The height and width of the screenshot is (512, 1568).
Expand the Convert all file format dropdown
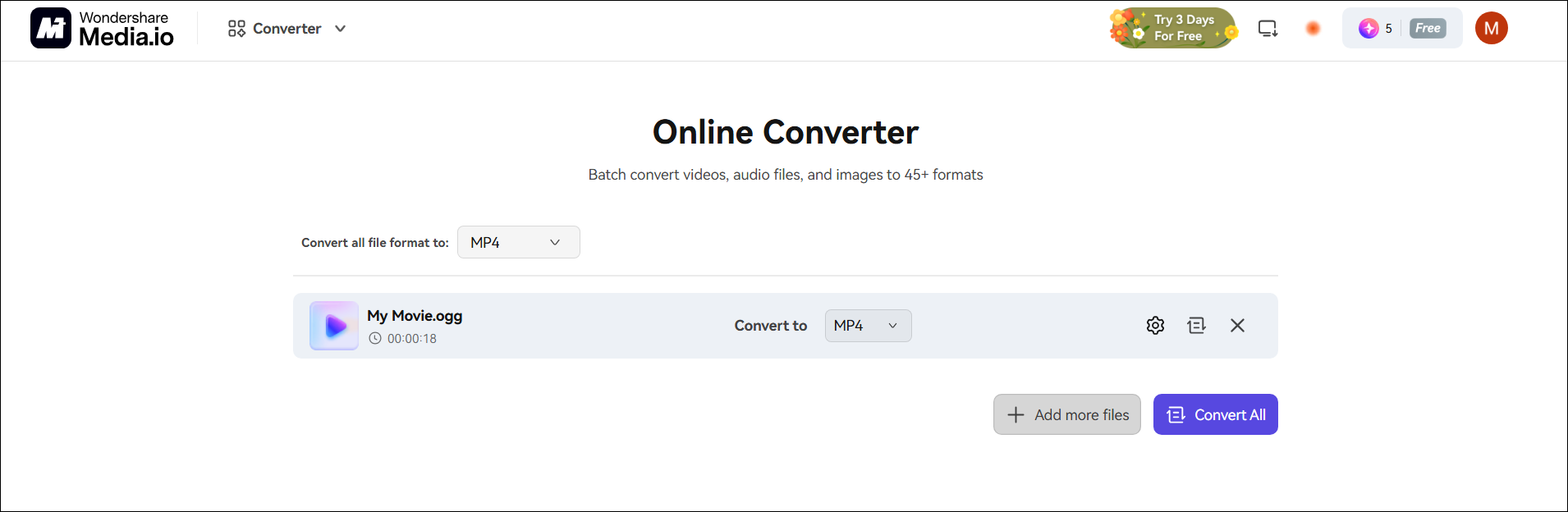(x=518, y=242)
